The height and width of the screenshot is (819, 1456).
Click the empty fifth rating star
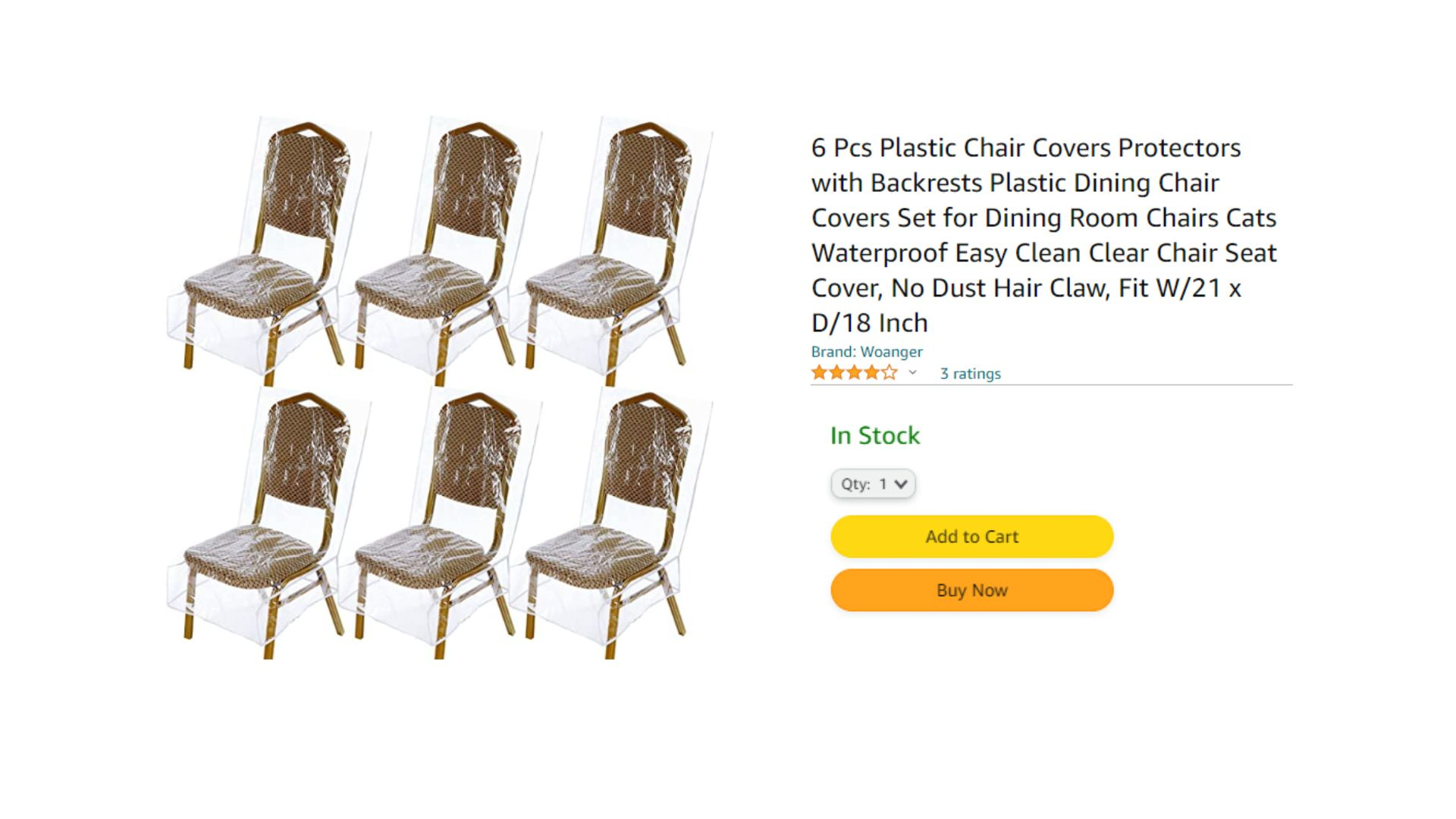(x=890, y=372)
